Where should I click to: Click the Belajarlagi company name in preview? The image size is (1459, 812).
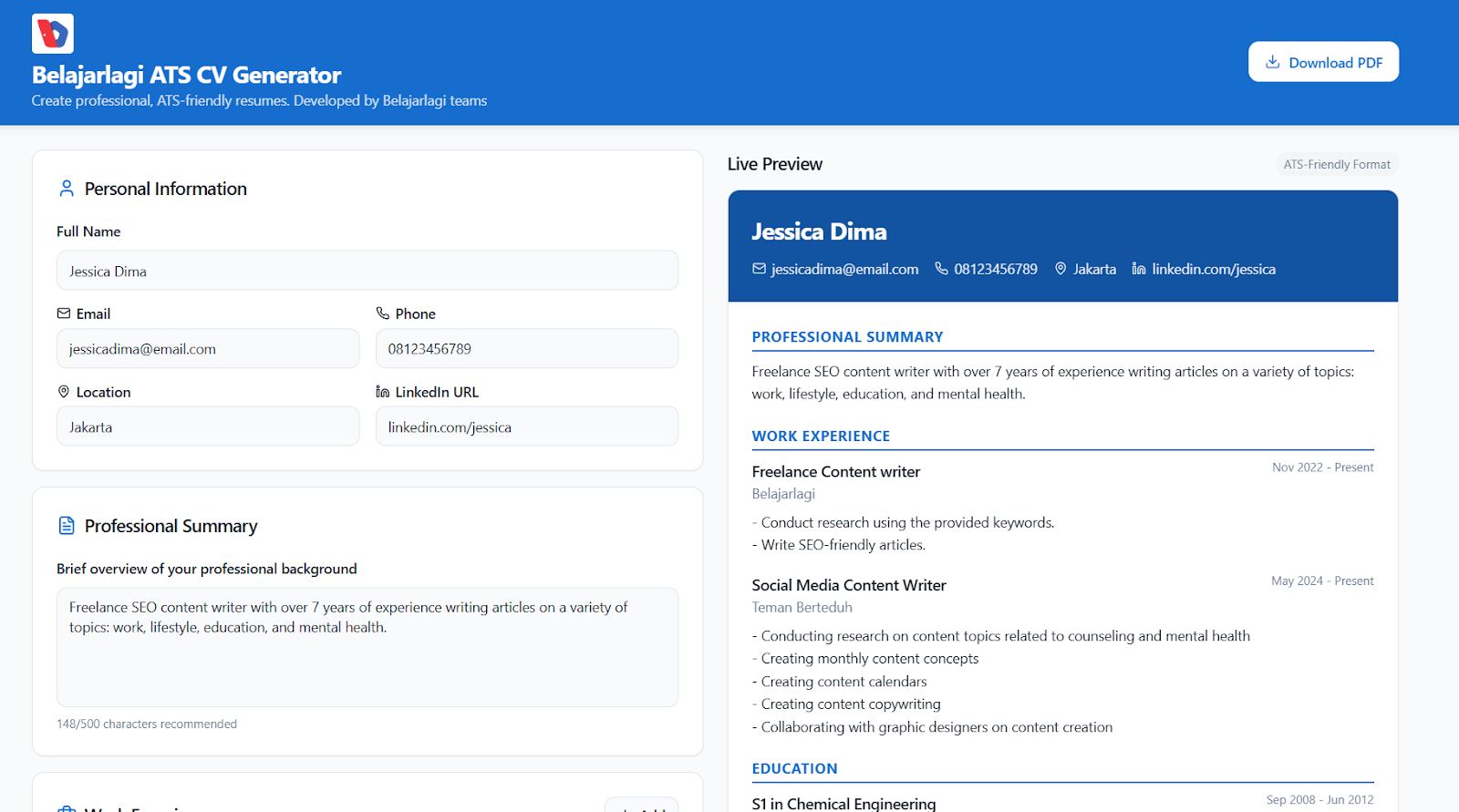pos(783,494)
